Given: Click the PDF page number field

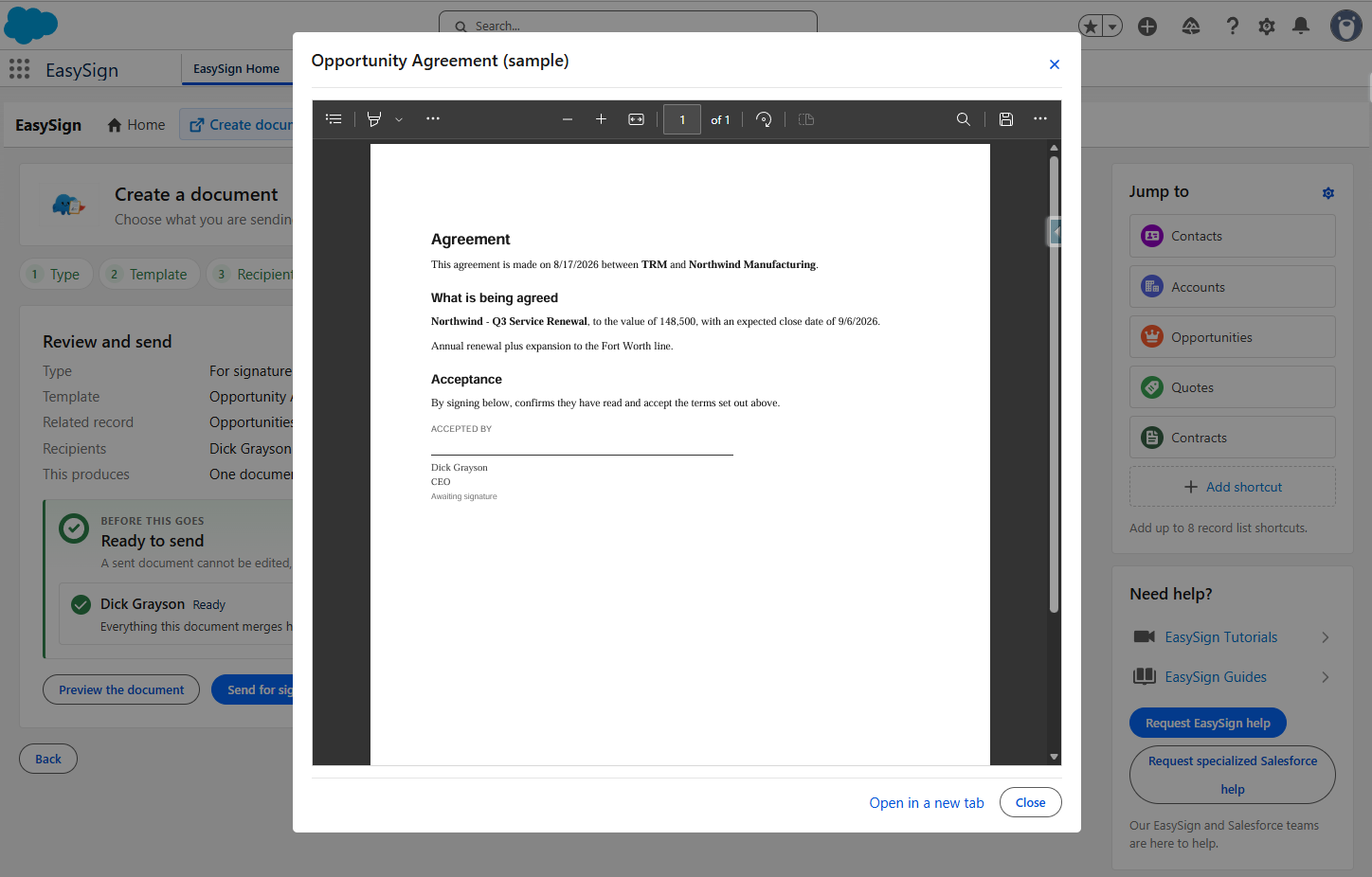Looking at the screenshot, I should tap(682, 119).
